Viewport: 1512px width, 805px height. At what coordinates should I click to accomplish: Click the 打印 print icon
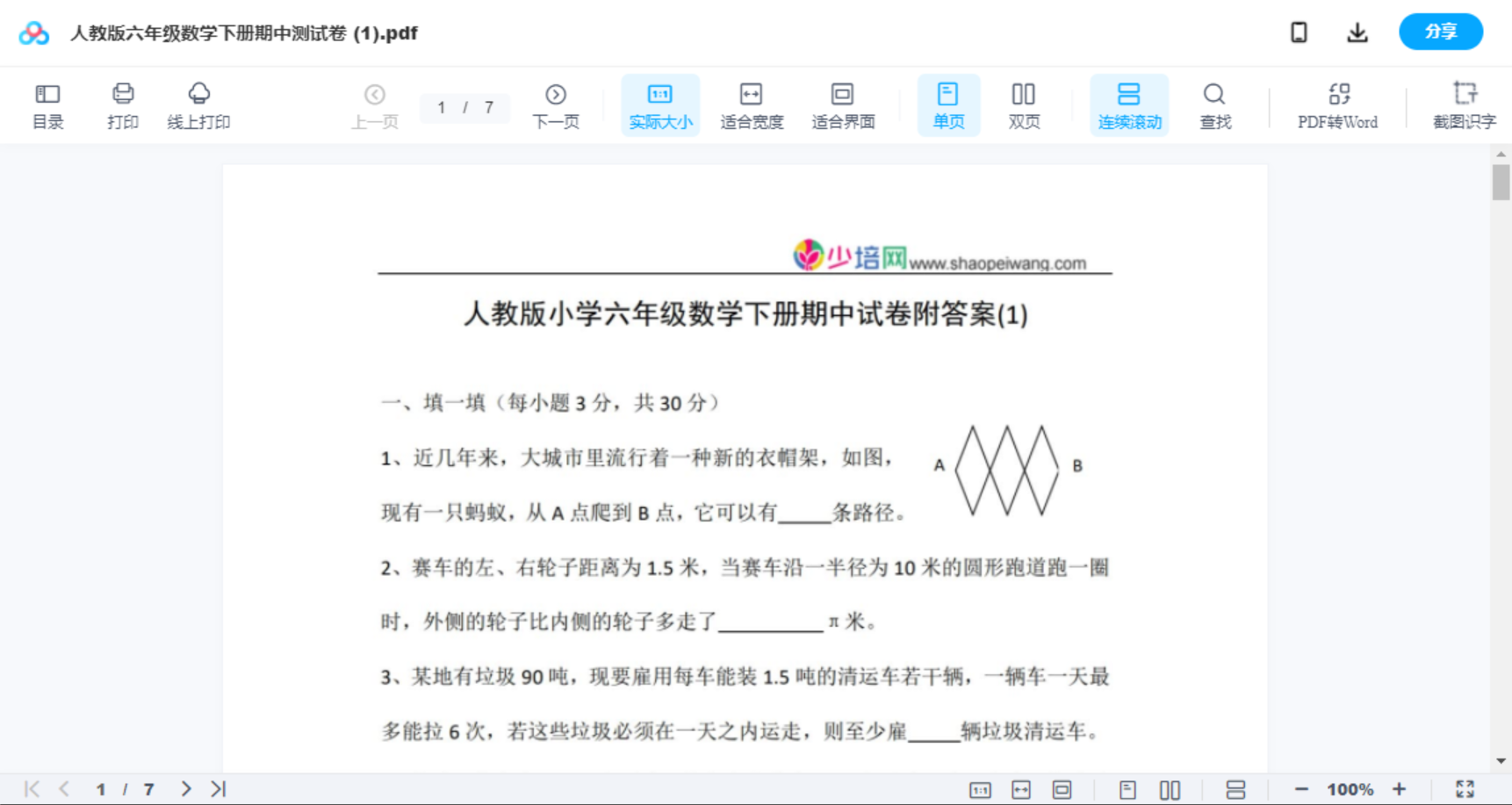[x=122, y=104]
